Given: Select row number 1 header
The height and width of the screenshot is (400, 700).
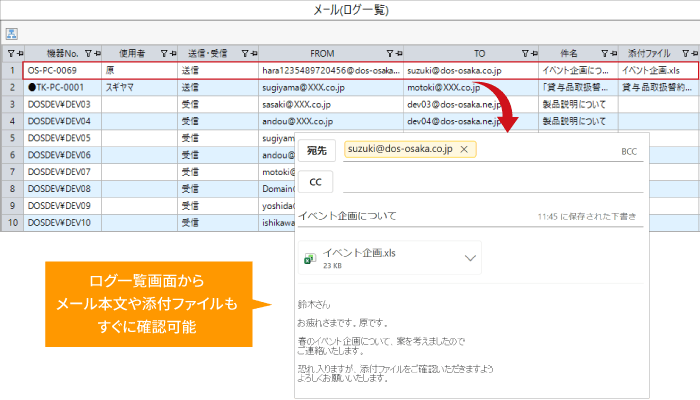Looking at the screenshot, I should coord(12,71).
